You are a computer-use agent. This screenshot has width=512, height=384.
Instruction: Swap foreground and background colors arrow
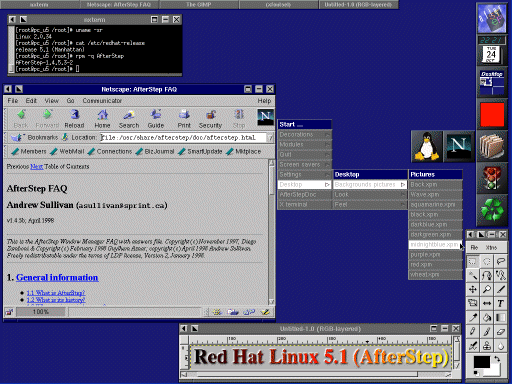click(497, 359)
